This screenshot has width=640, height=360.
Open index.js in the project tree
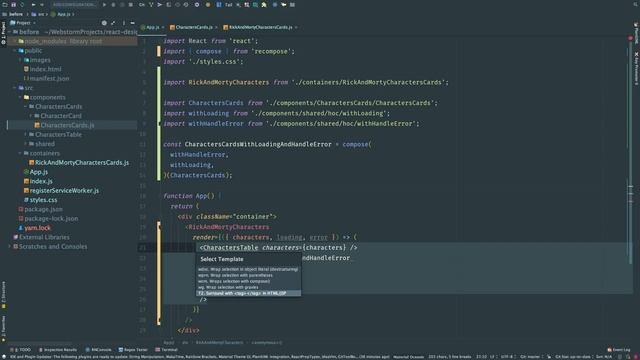(x=38, y=181)
